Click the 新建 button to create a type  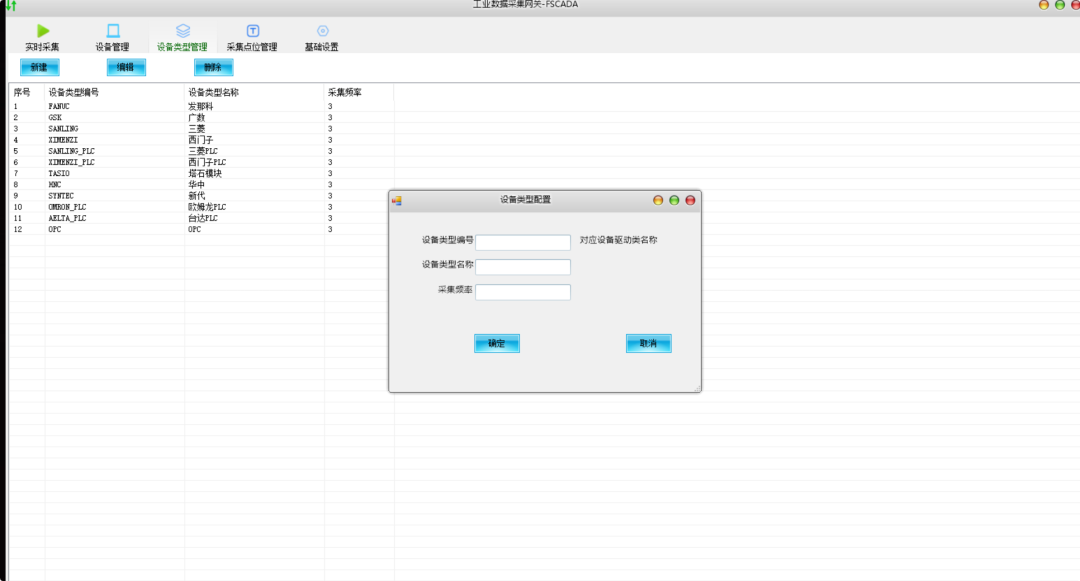pos(37,66)
